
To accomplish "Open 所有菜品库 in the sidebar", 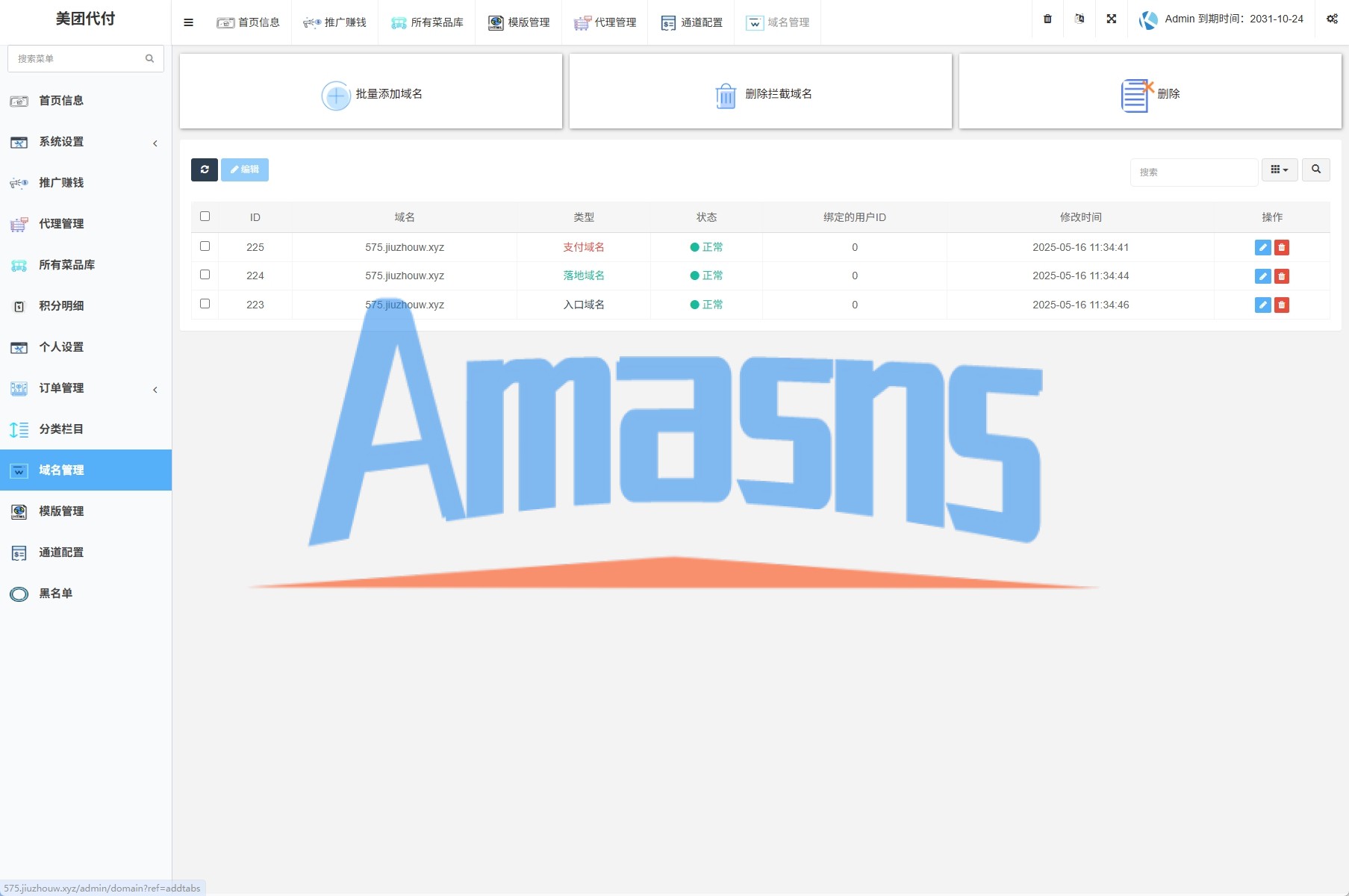I will [86, 265].
